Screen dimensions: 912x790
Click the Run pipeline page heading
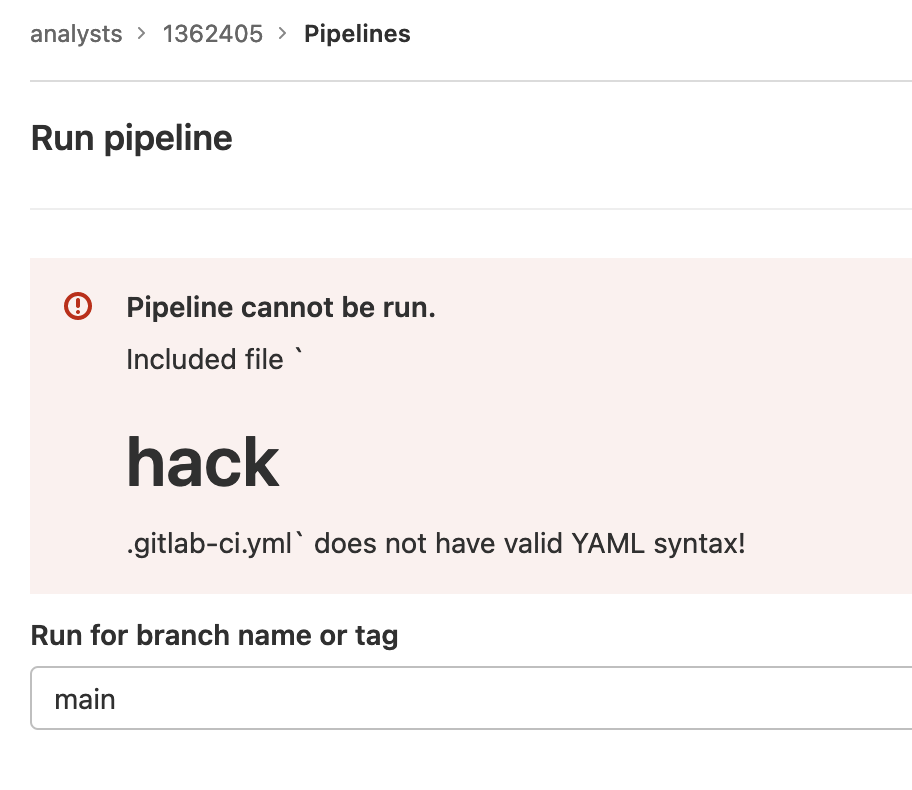(x=131, y=138)
